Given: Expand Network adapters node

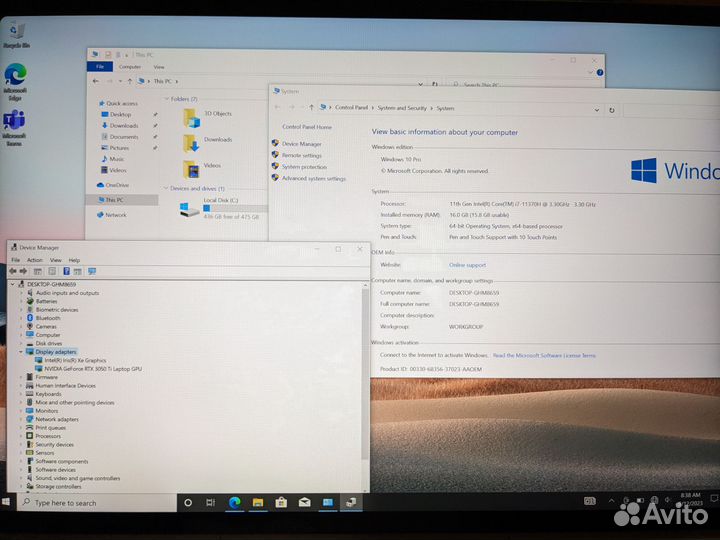Looking at the screenshot, I should coord(21,419).
